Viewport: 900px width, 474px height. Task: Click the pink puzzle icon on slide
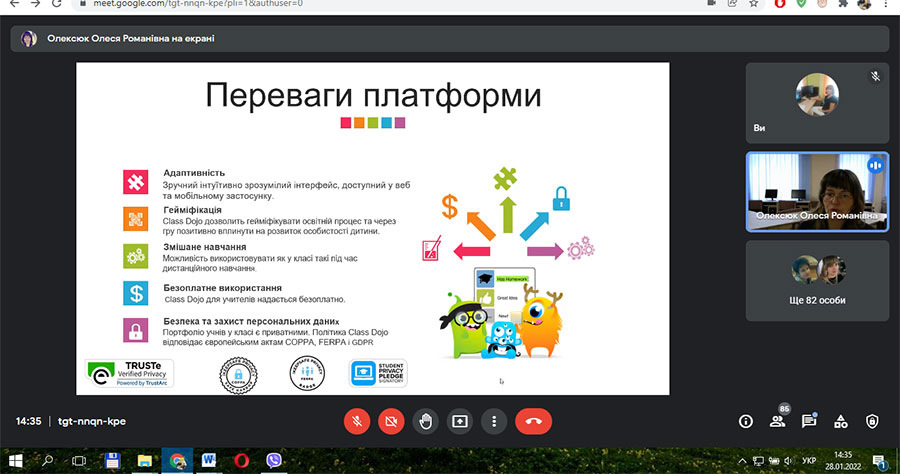point(135,182)
